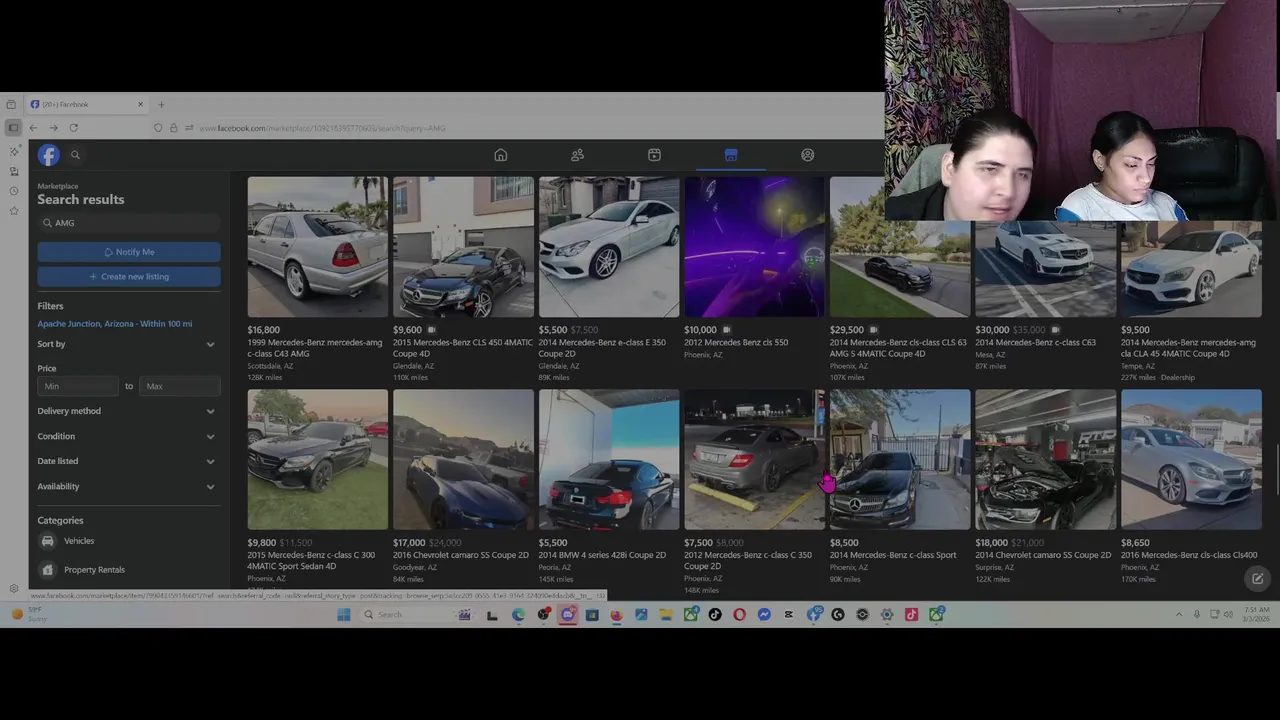
Task: Click the tracking protection shield icon
Action: tap(158, 128)
